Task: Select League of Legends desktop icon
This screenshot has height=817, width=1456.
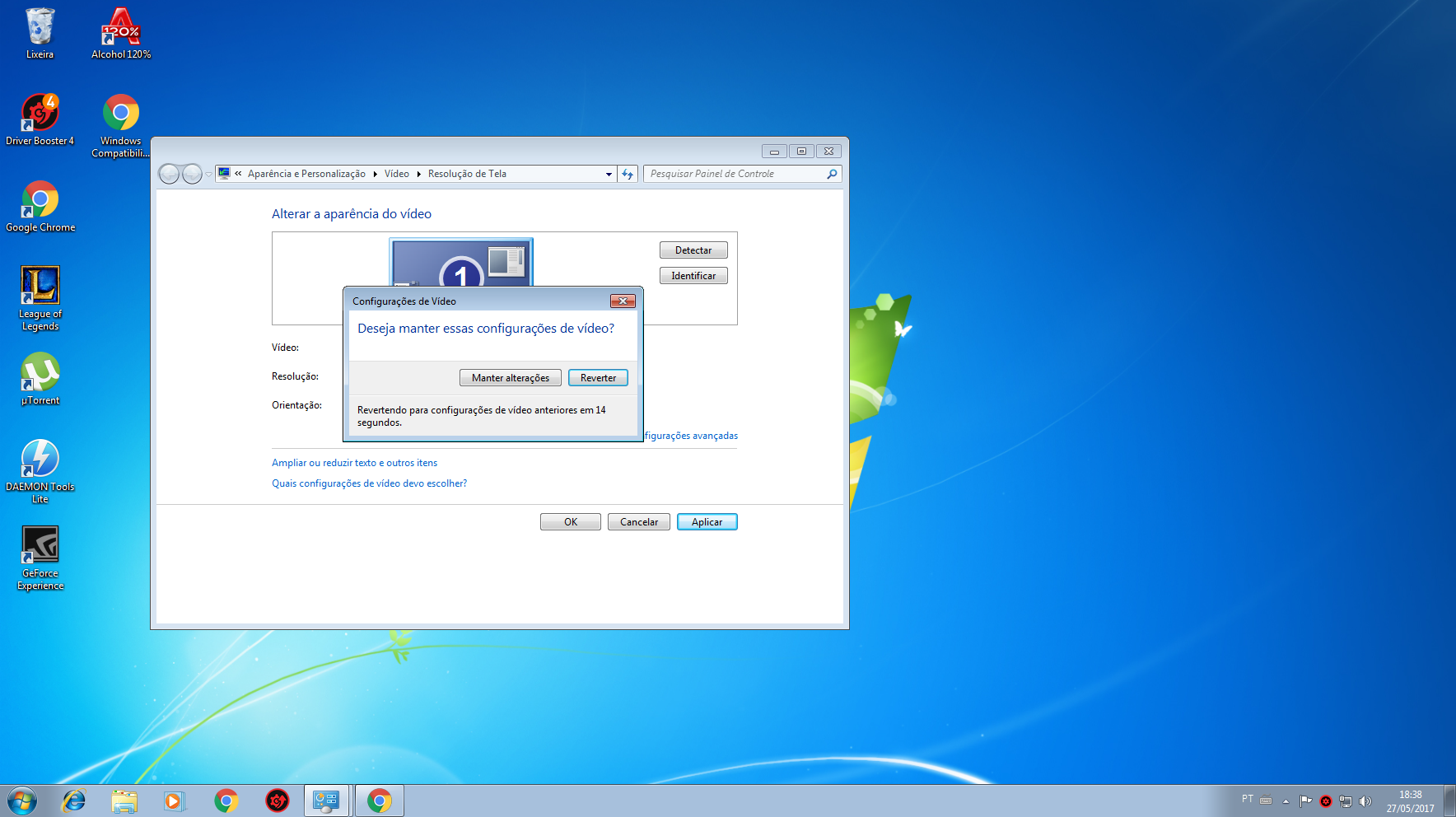Action: (40, 298)
